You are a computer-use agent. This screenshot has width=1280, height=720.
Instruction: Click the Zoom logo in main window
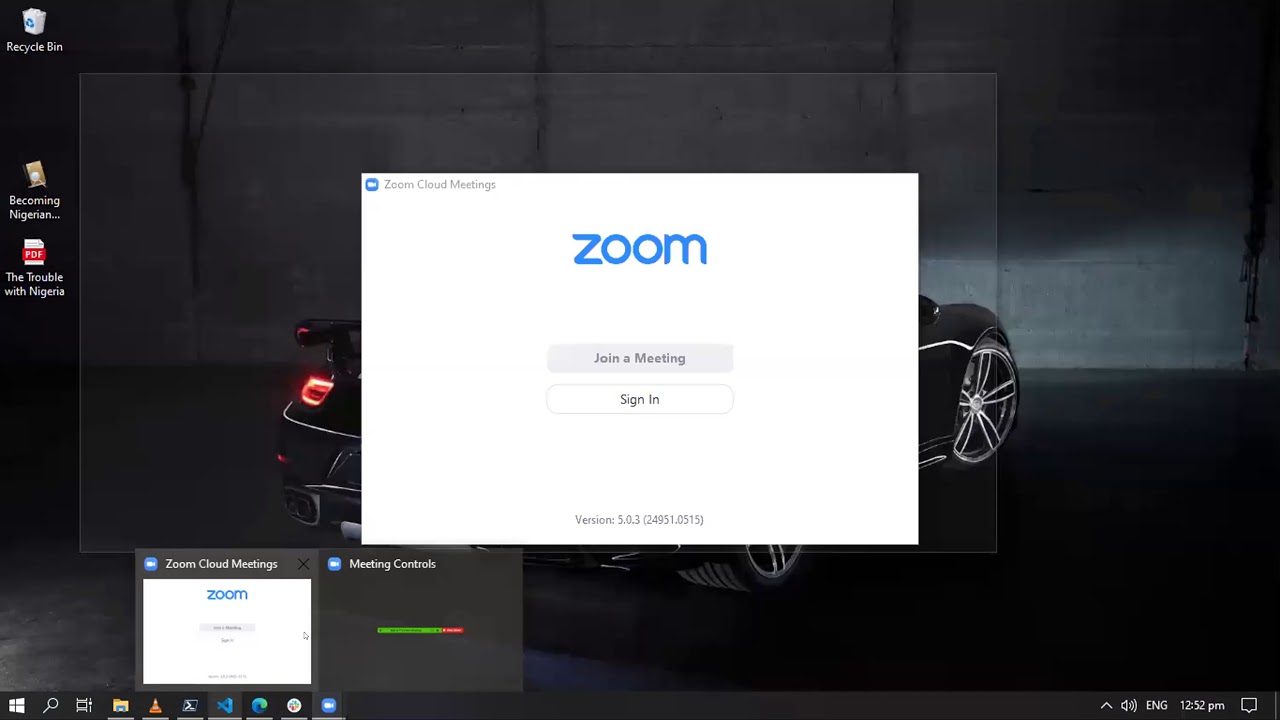click(640, 249)
